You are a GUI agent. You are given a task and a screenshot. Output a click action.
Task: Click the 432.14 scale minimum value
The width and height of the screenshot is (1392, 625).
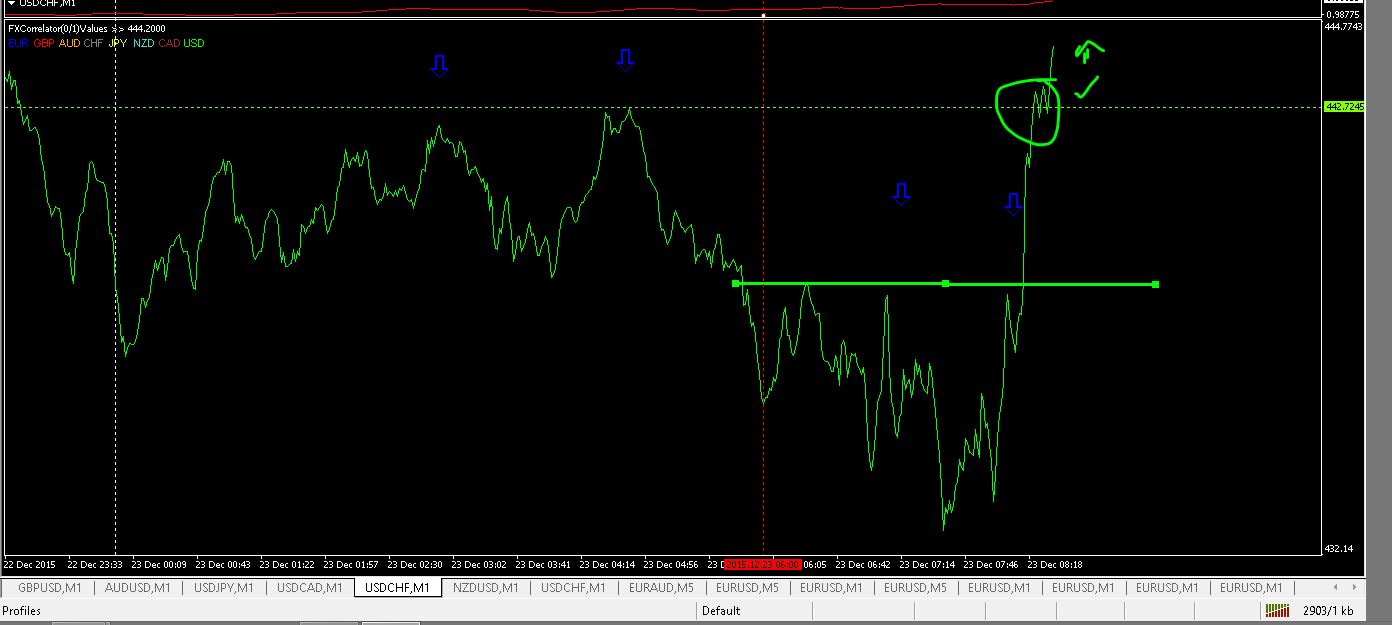point(1339,549)
